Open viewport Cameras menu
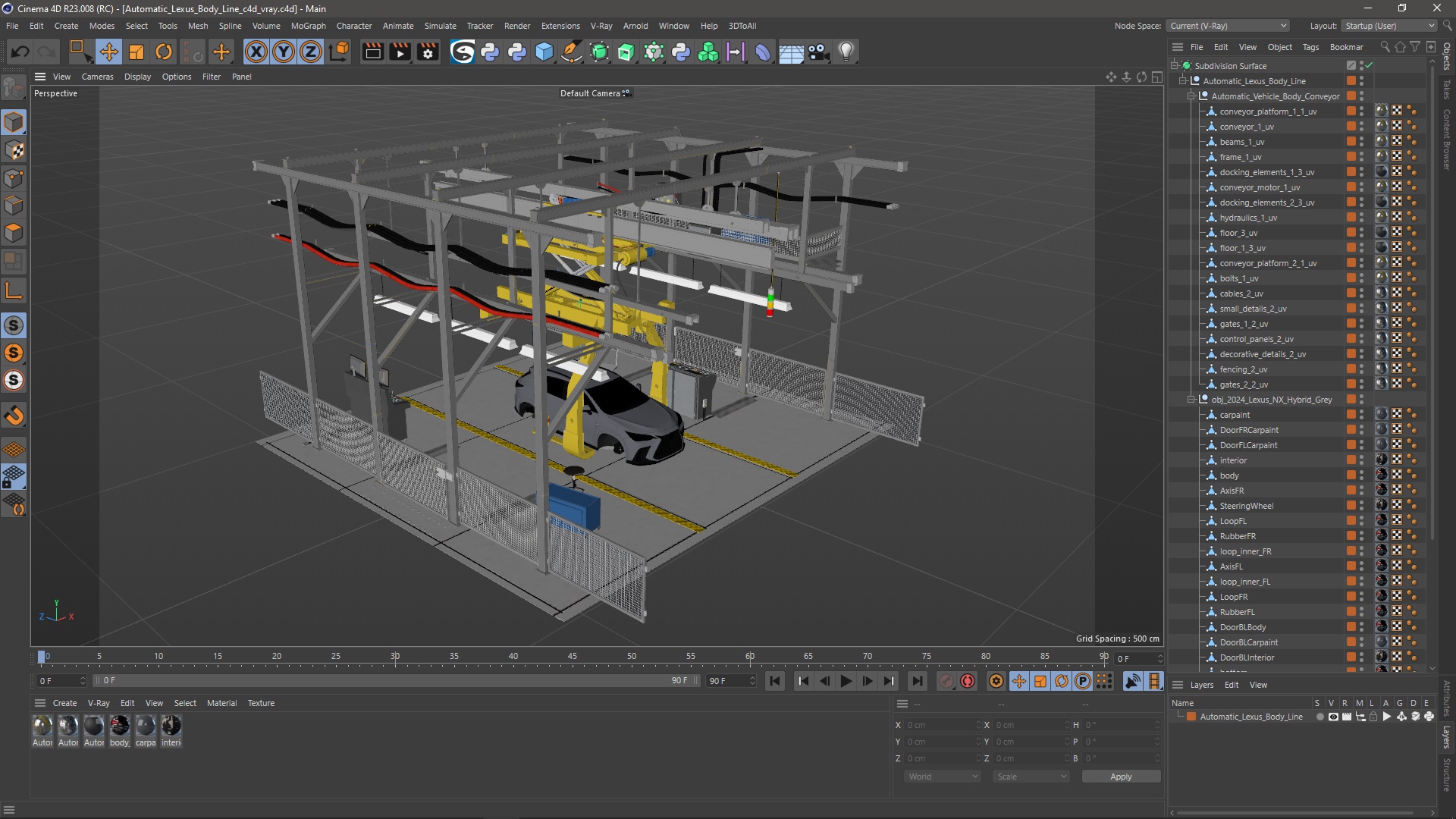1456x819 pixels. [x=97, y=77]
